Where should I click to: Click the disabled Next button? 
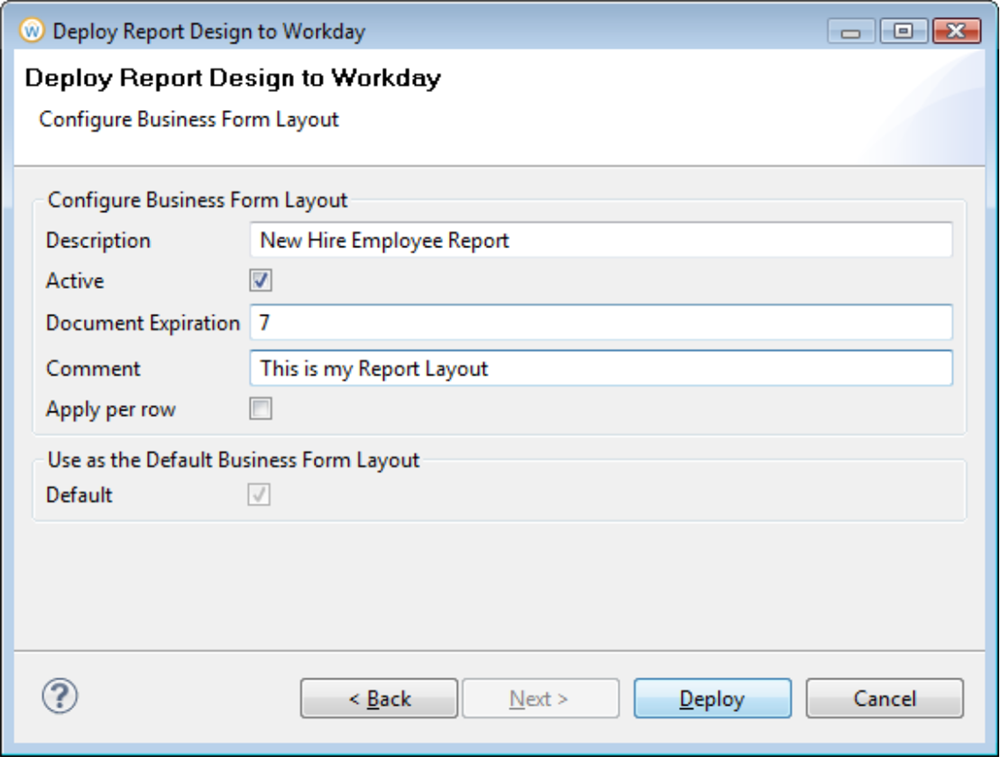coord(540,698)
